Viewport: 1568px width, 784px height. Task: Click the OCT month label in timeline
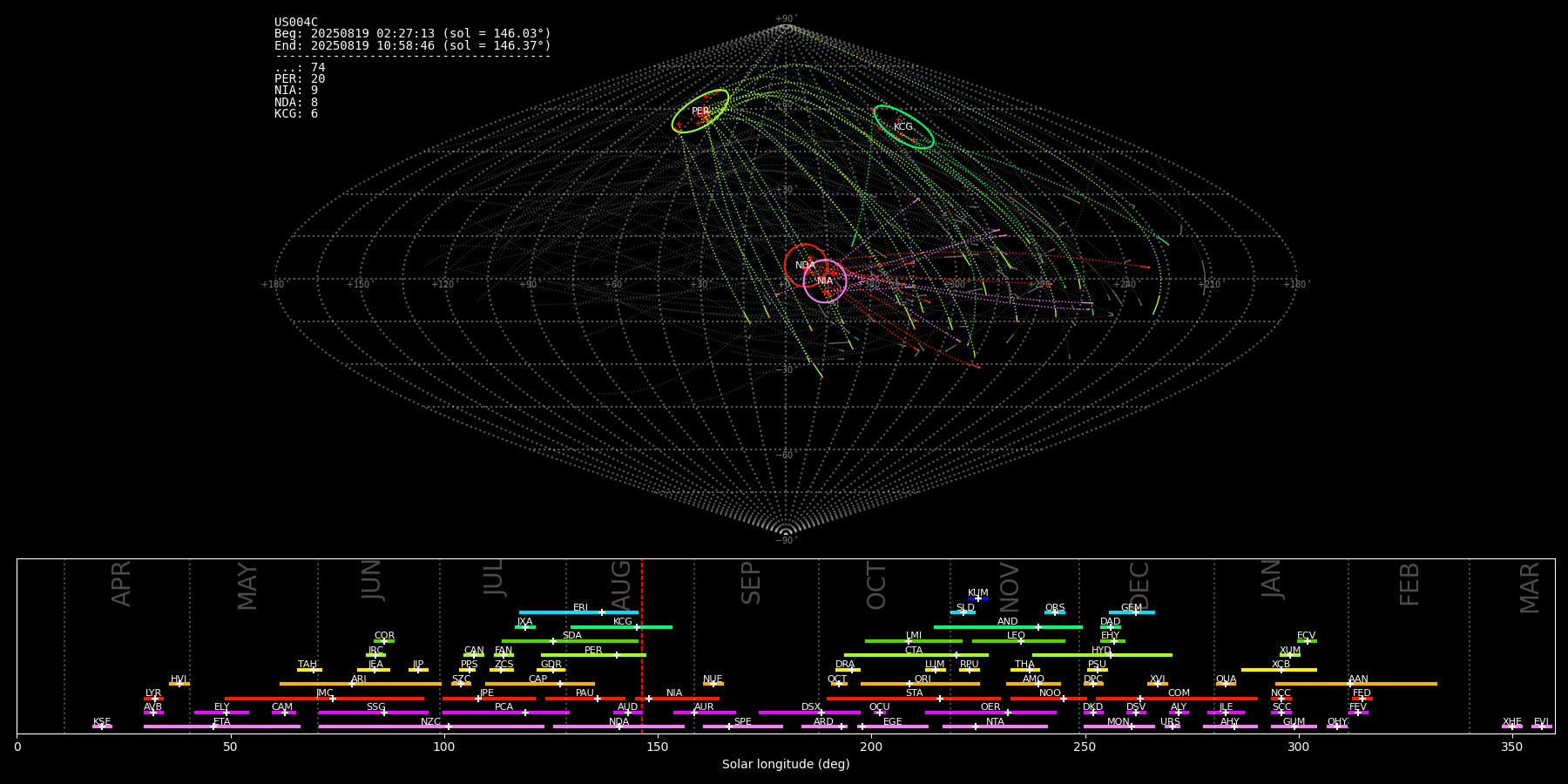coord(876,586)
